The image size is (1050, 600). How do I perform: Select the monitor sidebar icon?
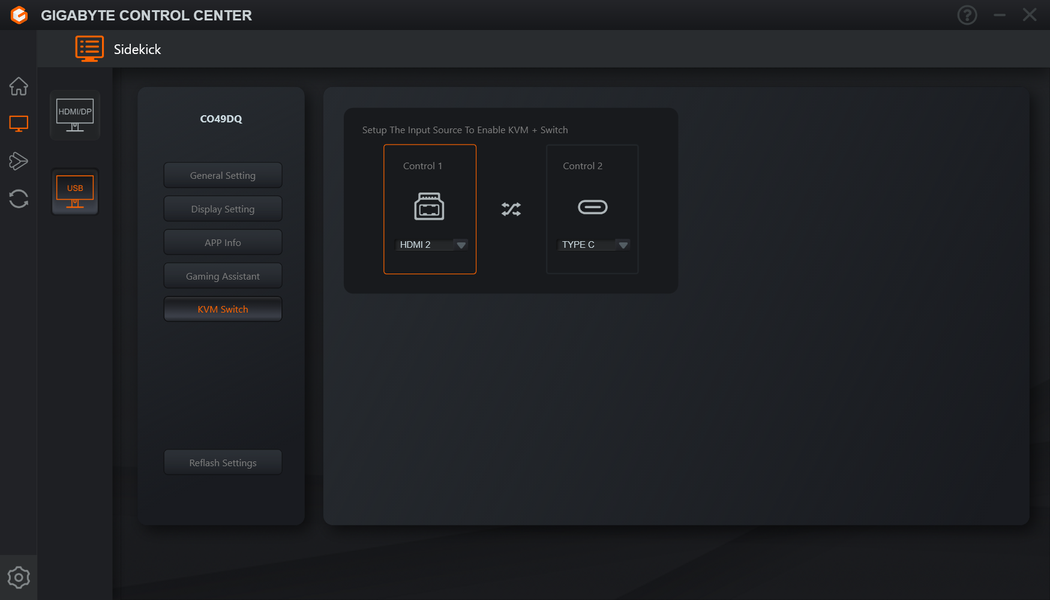[x=19, y=123]
